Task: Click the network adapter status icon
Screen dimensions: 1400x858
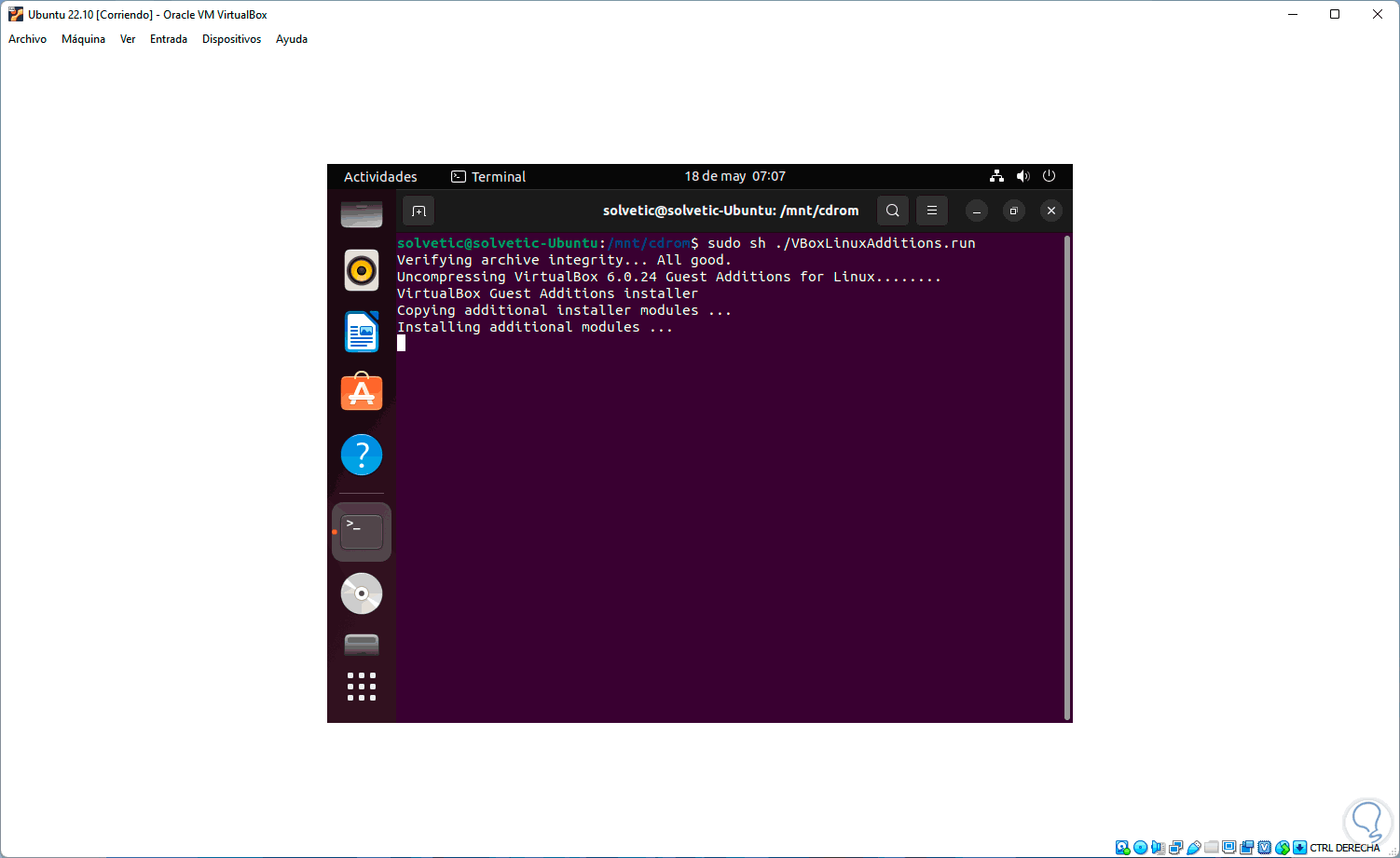Action: pyautogui.click(x=1175, y=848)
